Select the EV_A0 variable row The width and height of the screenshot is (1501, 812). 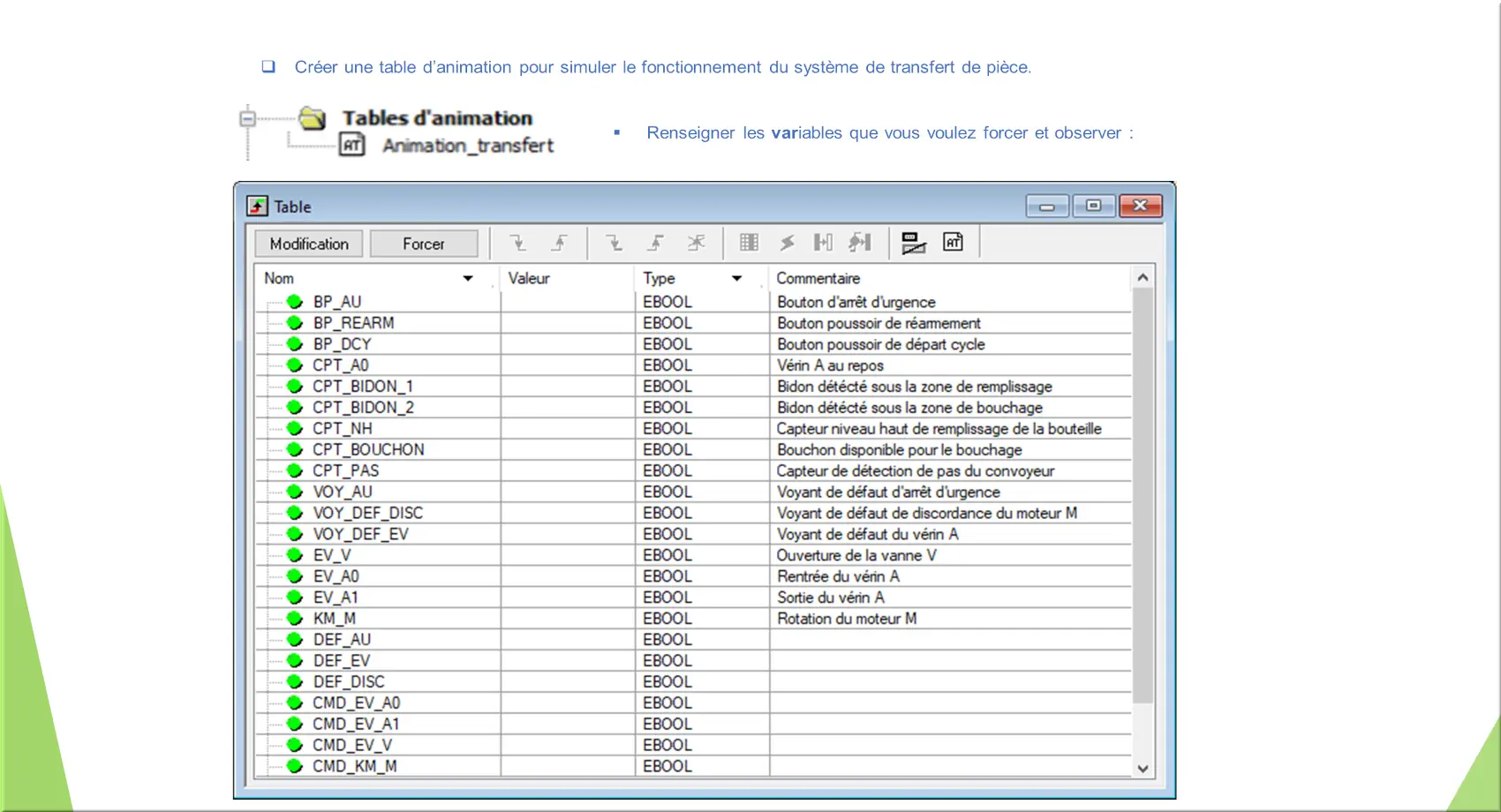pyautogui.click(x=693, y=577)
